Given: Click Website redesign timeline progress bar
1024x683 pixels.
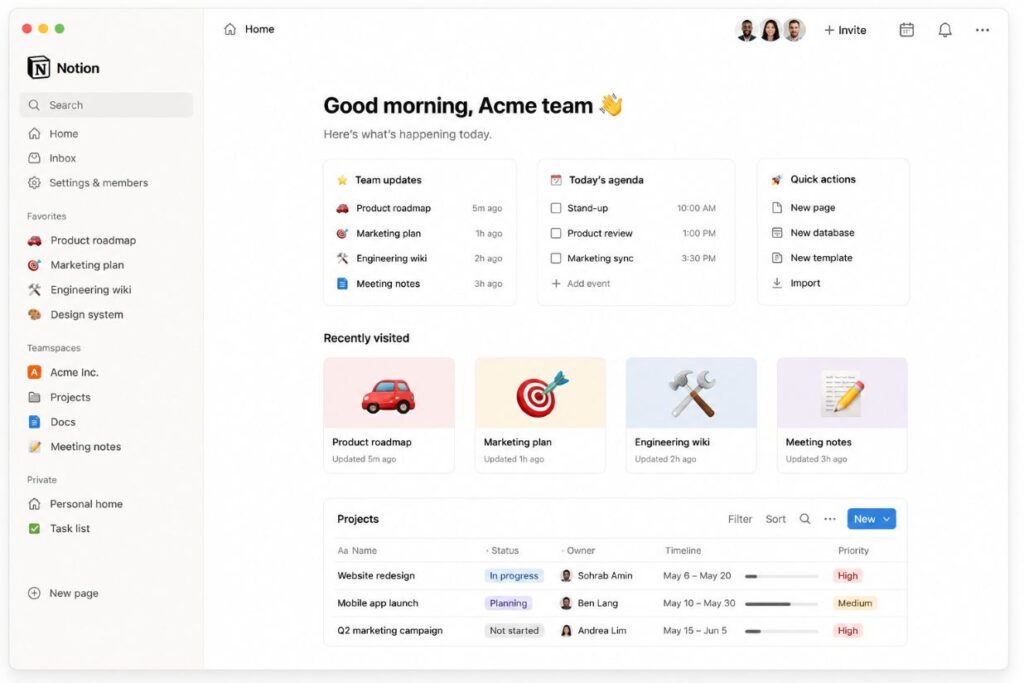Looking at the screenshot, I should click(x=782, y=577).
